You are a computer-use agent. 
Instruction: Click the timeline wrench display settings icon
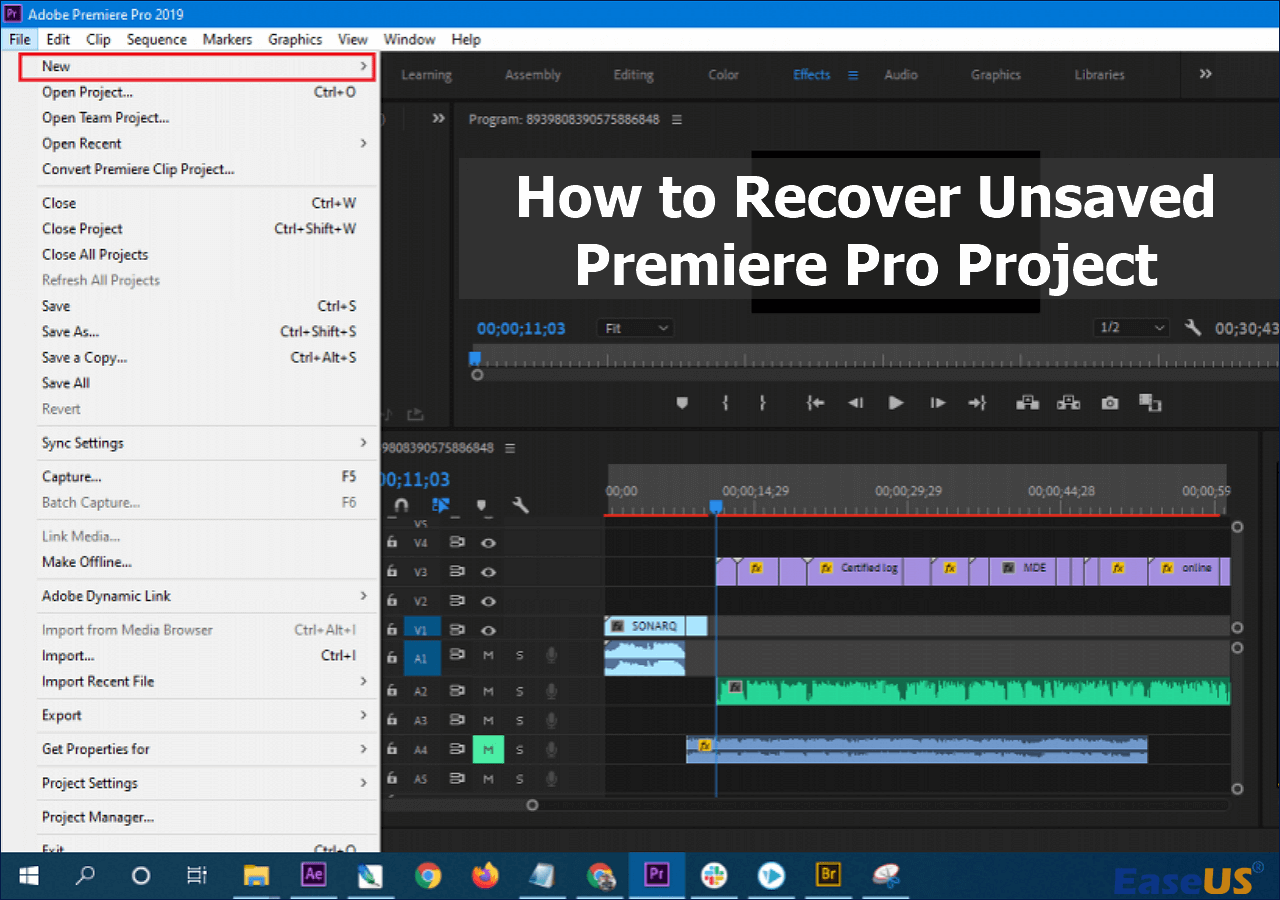point(520,506)
